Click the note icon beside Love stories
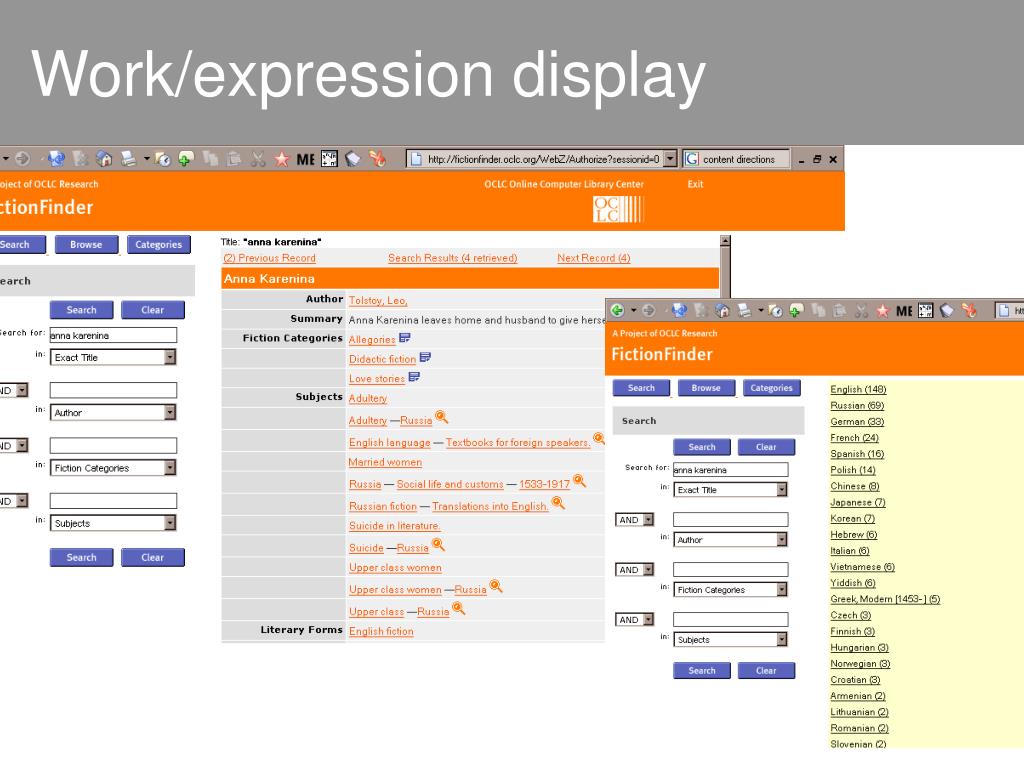Screen dimensions: 1024x768 click(414, 376)
